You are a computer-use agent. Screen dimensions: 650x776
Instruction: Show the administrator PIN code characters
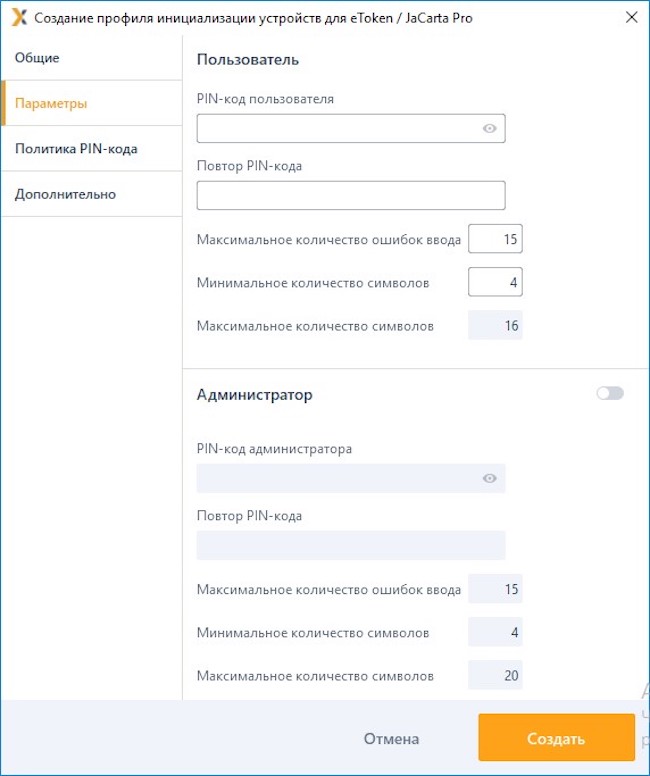(x=490, y=478)
